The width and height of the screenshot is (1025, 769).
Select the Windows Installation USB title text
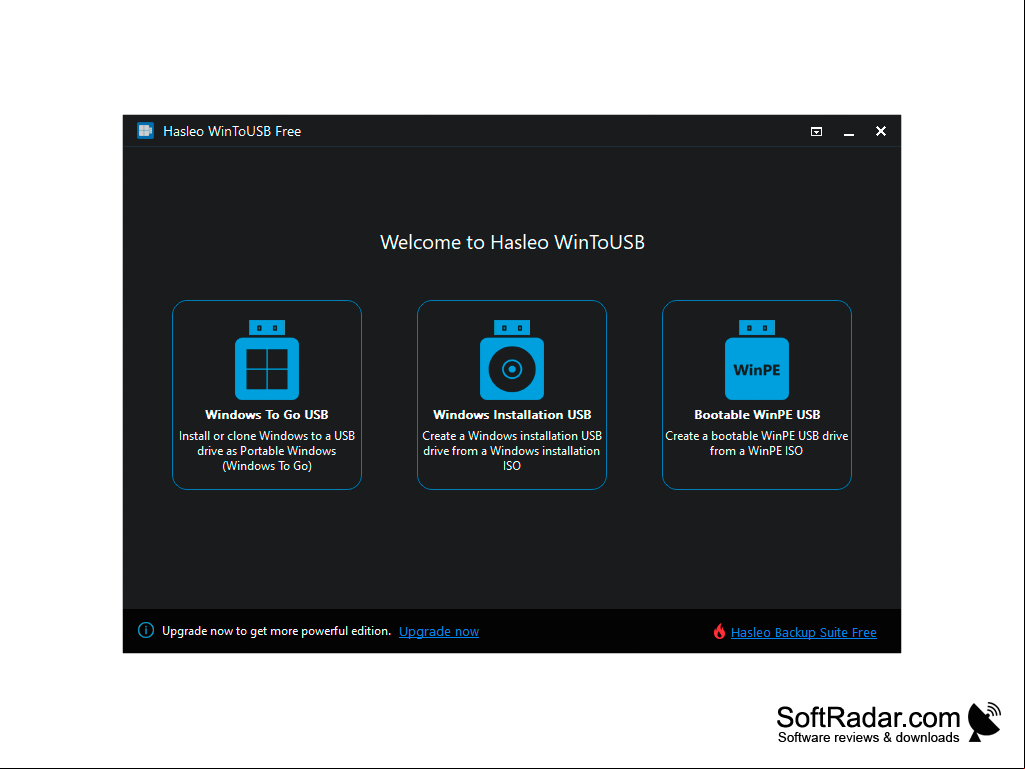coord(512,415)
